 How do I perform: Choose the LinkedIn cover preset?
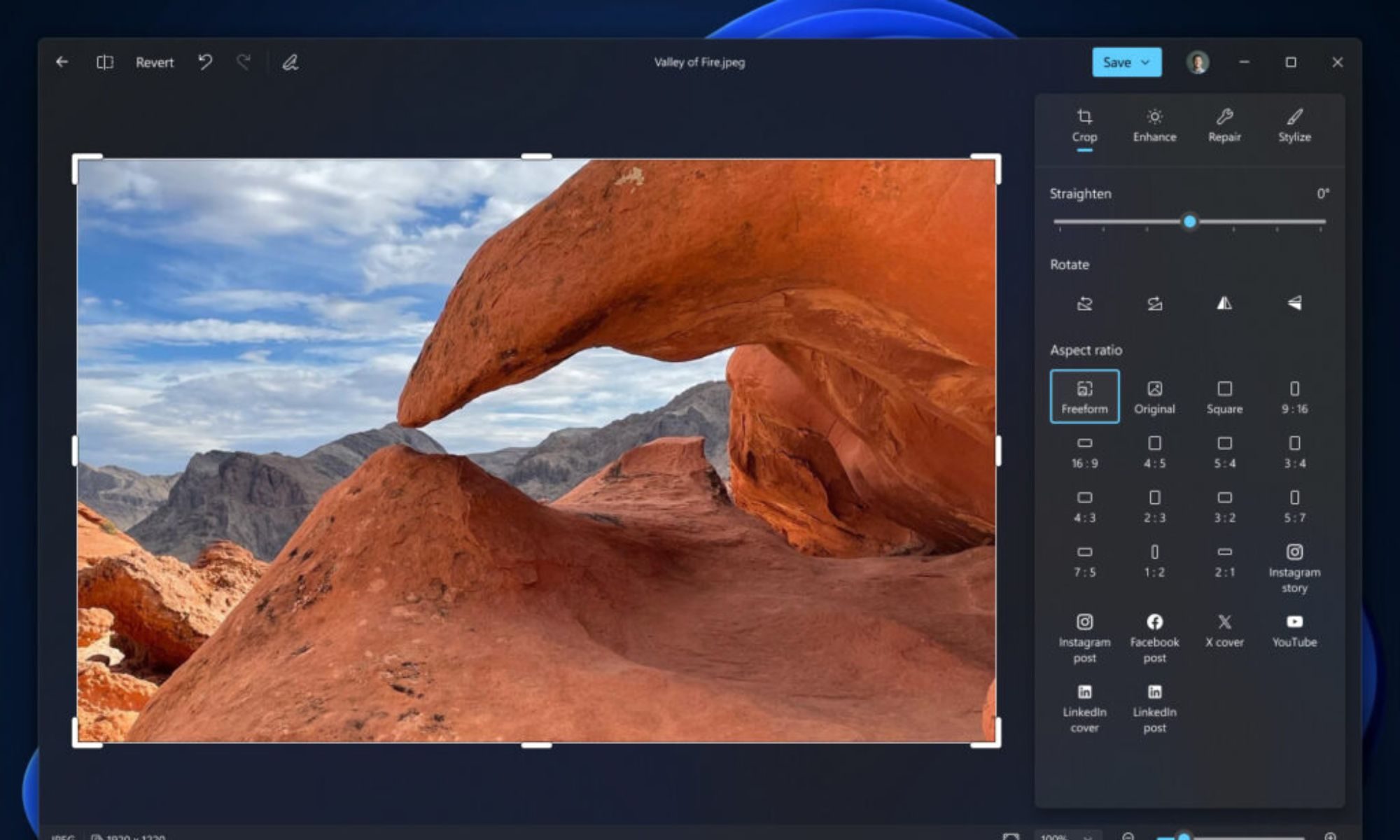click(1084, 709)
